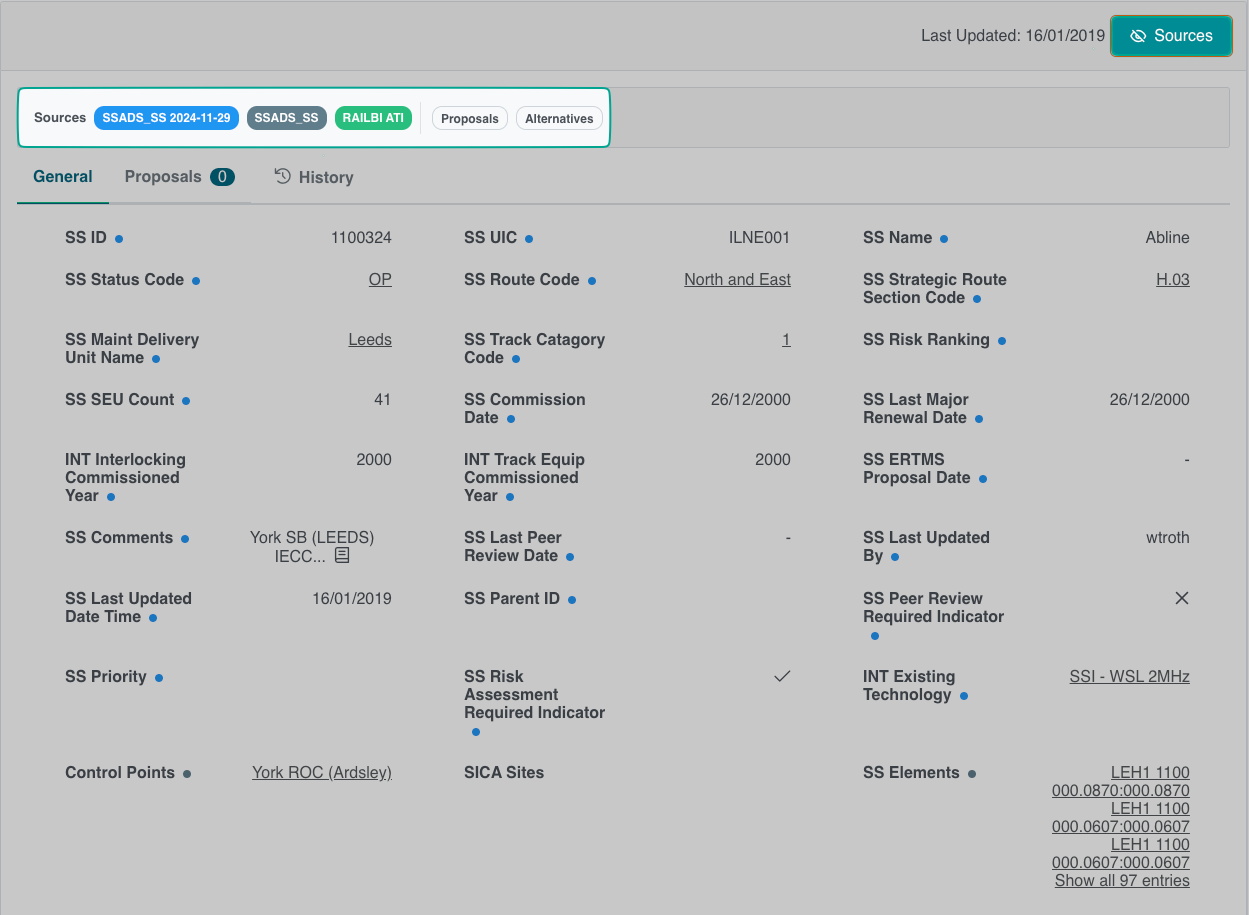
Task: Hide the Sources panel with Sources button
Action: coord(1171,36)
